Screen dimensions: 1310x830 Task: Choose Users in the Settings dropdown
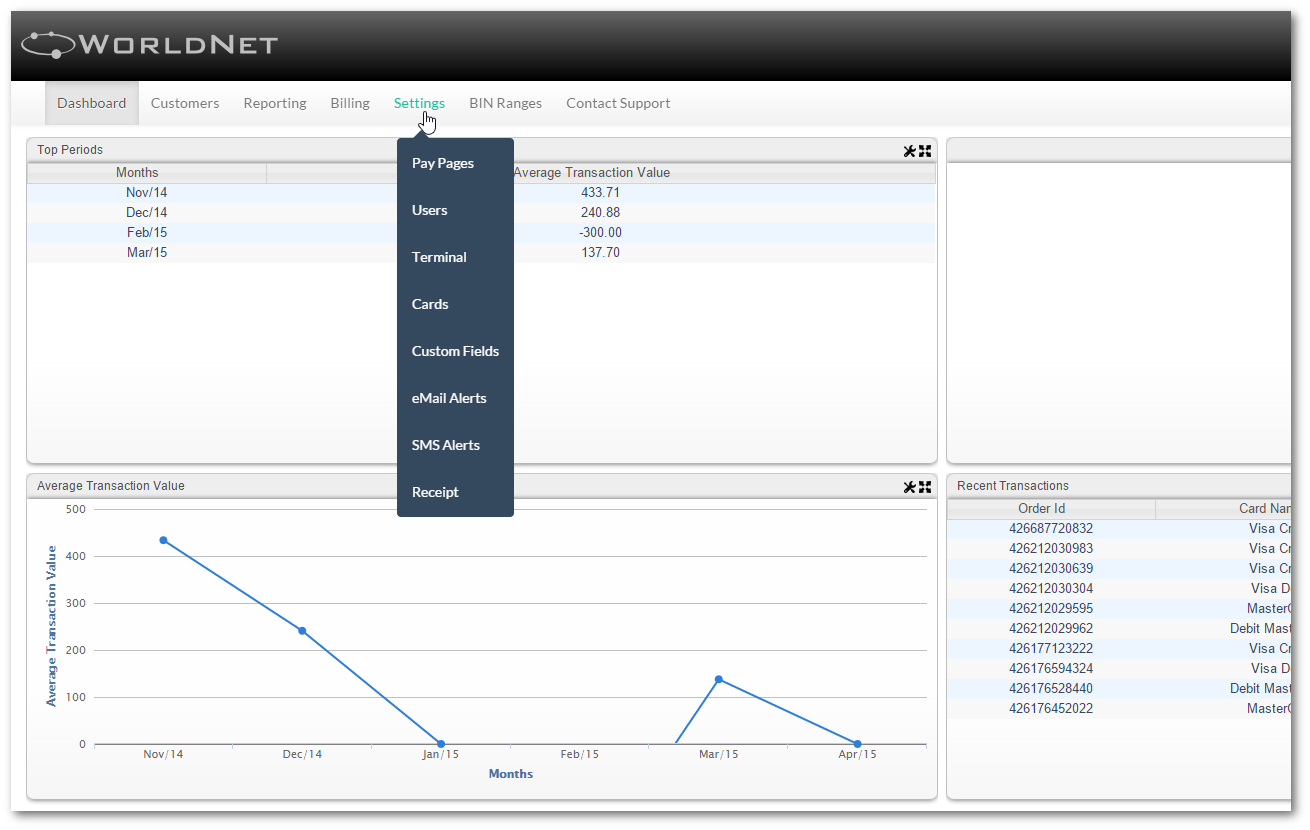[430, 210]
